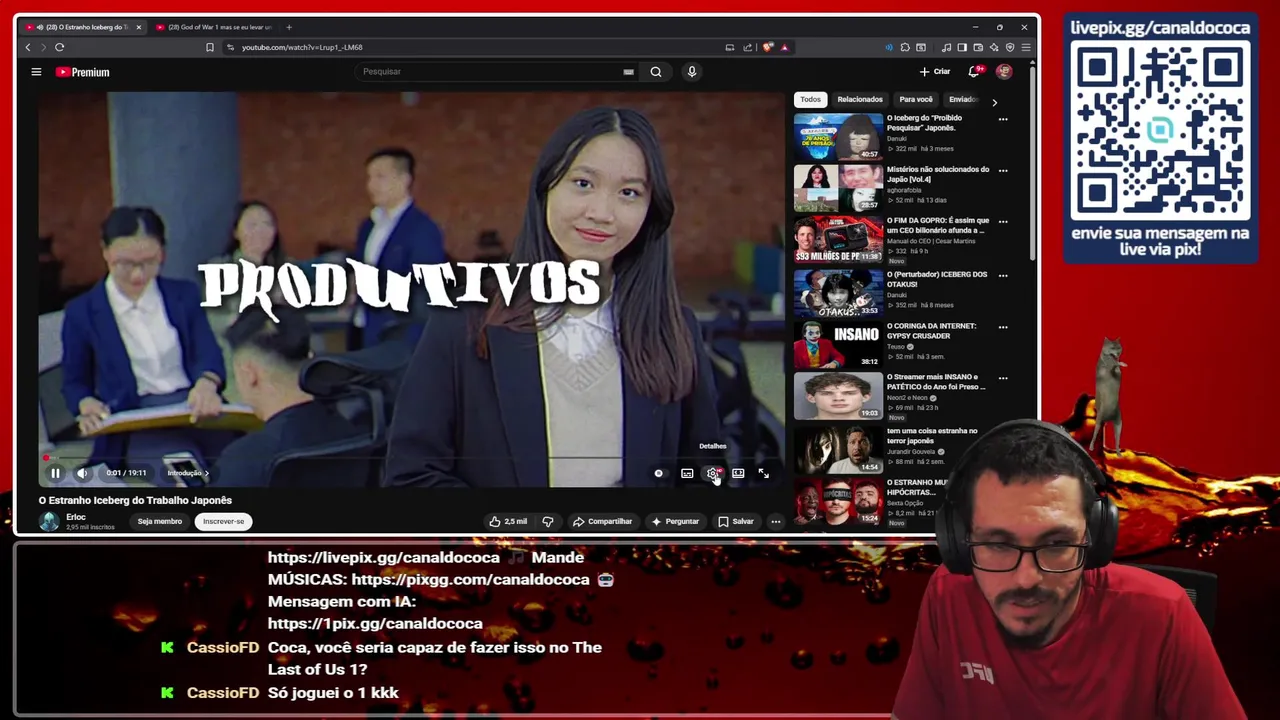The width and height of the screenshot is (1280, 720).
Task: Go back in the browser
Action: 28,47
